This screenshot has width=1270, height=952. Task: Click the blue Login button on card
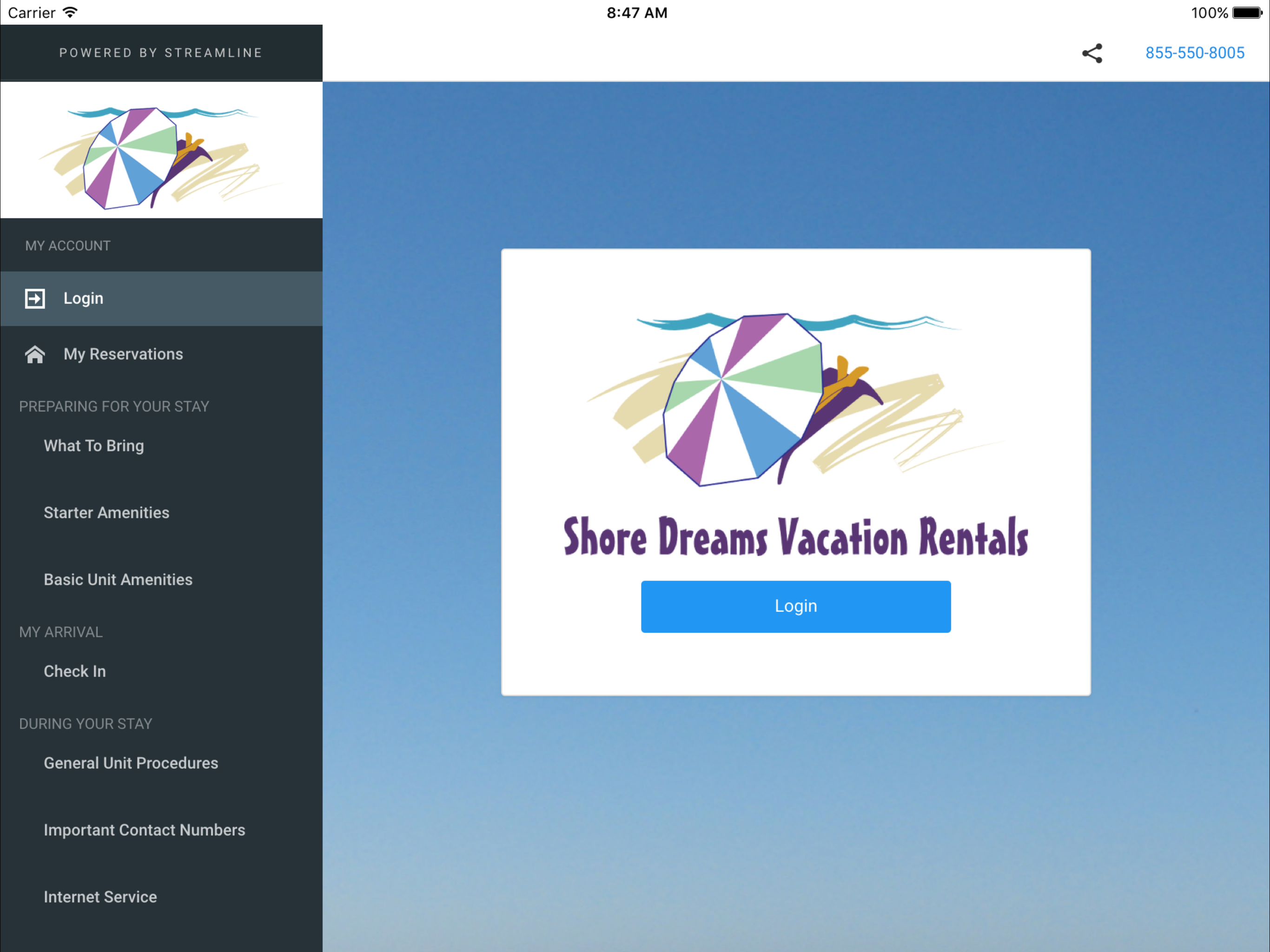pos(796,606)
